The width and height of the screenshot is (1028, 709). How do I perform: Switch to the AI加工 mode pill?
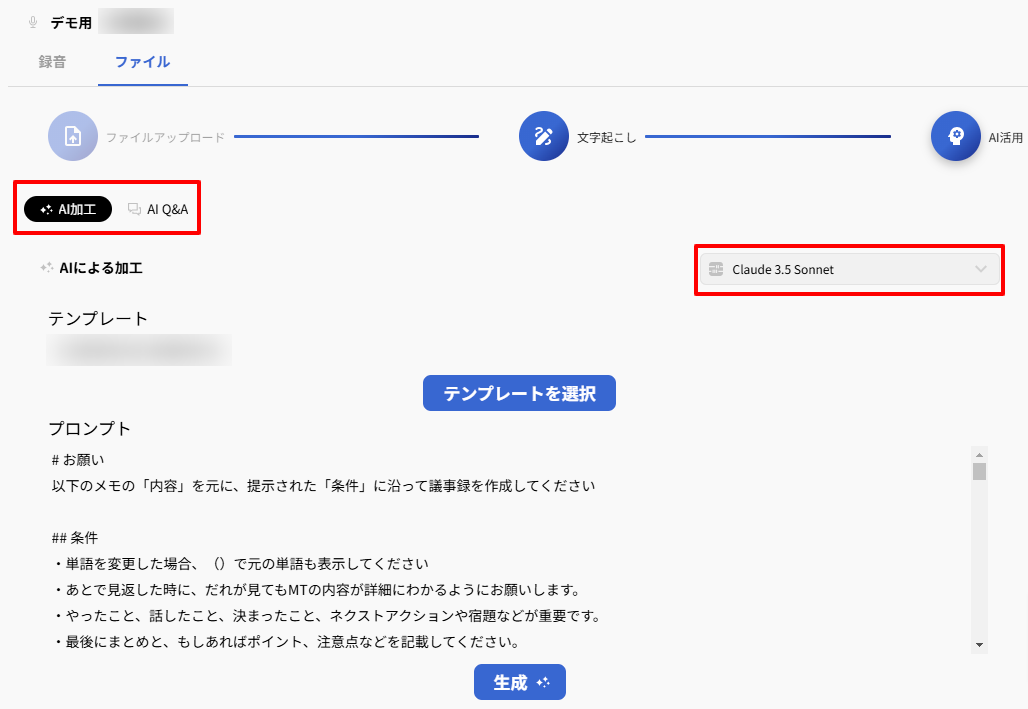click(68, 209)
